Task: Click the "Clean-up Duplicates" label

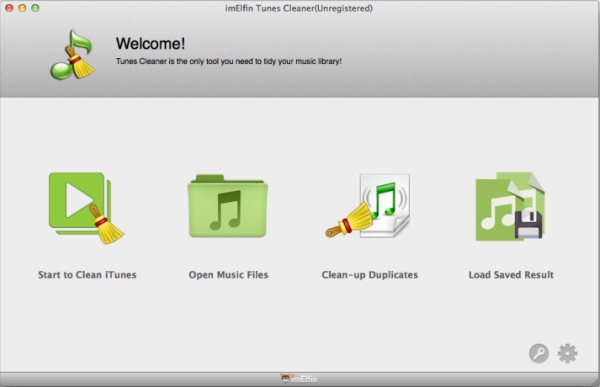Action: (370, 275)
